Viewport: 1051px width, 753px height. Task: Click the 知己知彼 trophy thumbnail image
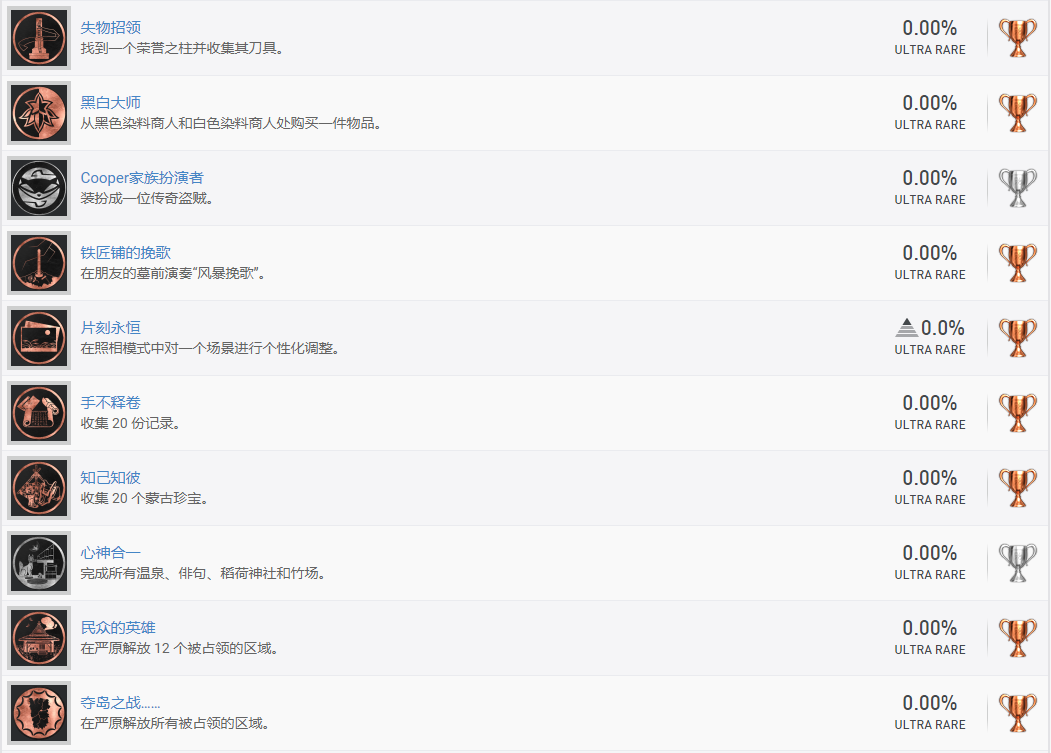pyautogui.click(x=39, y=488)
